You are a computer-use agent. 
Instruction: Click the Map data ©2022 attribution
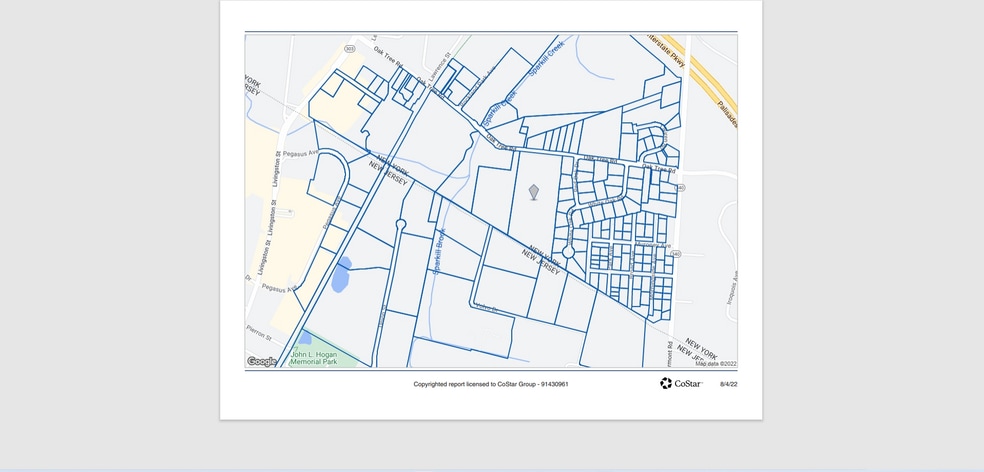coord(715,364)
